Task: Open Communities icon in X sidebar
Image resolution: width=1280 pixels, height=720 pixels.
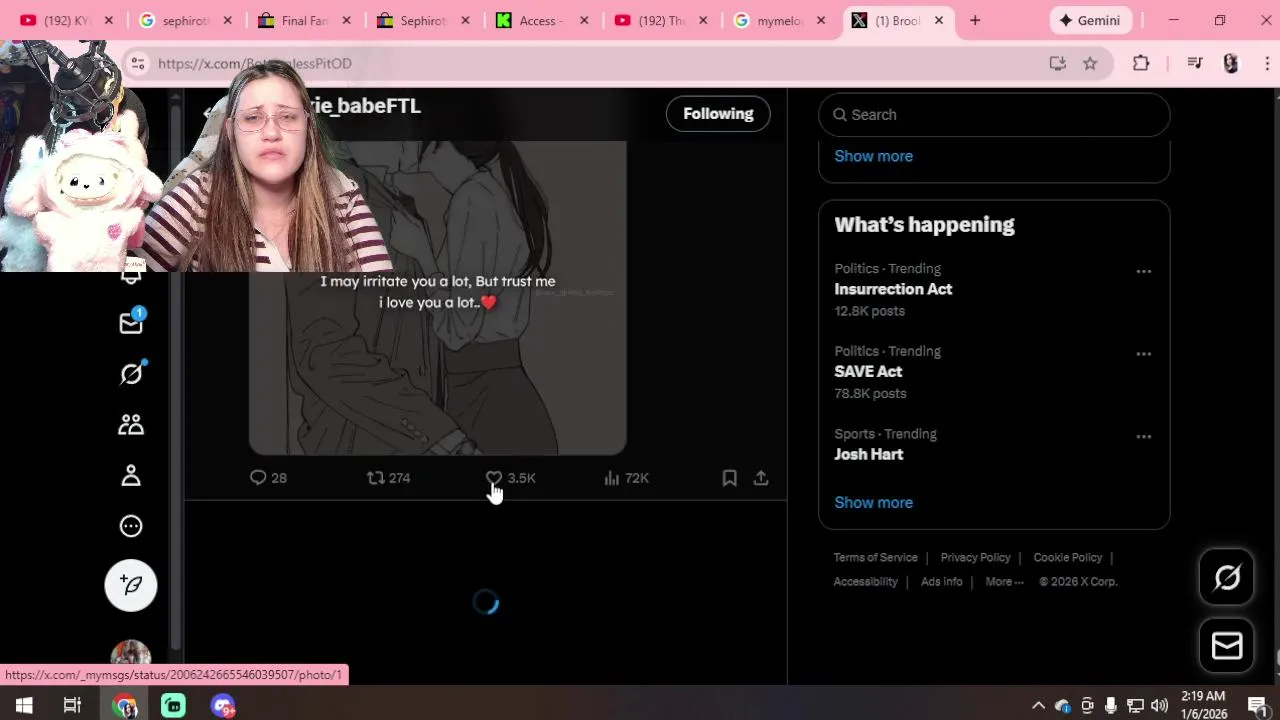Action: pyautogui.click(x=131, y=424)
